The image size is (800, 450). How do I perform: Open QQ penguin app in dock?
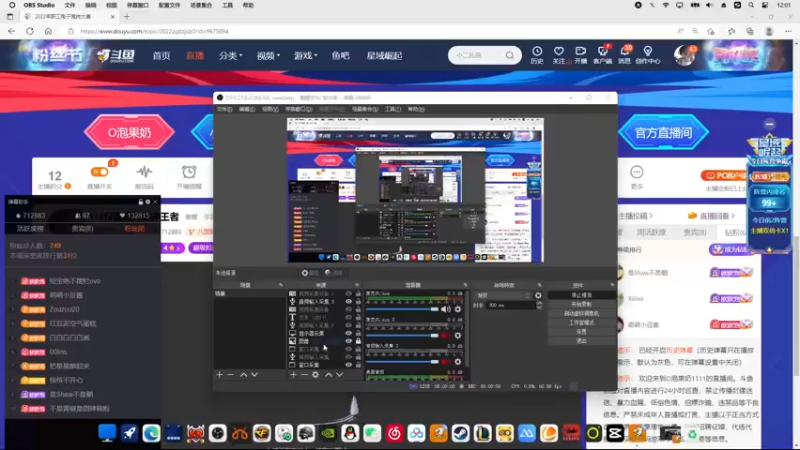pyautogui.click(x=350, y=433)
